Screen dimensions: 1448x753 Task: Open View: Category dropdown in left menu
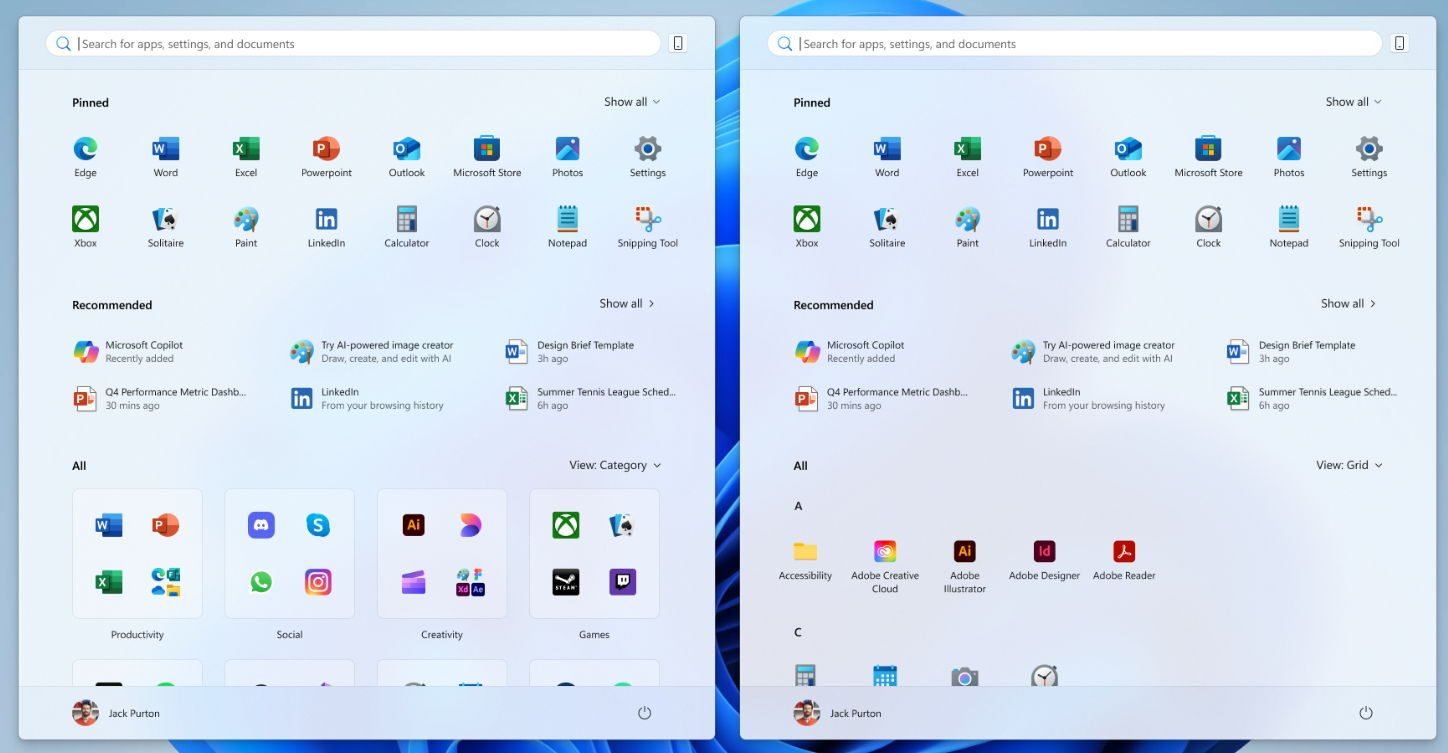(x=615, y=465)
